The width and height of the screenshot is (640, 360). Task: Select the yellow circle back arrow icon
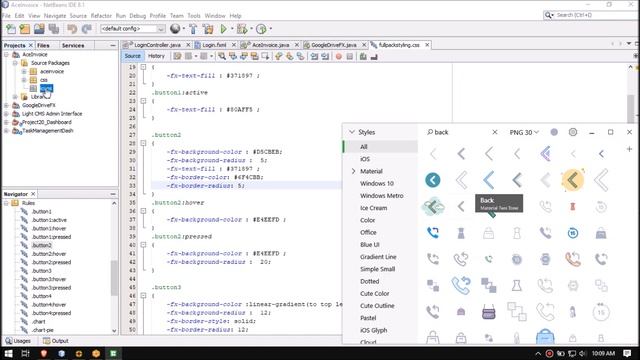coord(573,180)
